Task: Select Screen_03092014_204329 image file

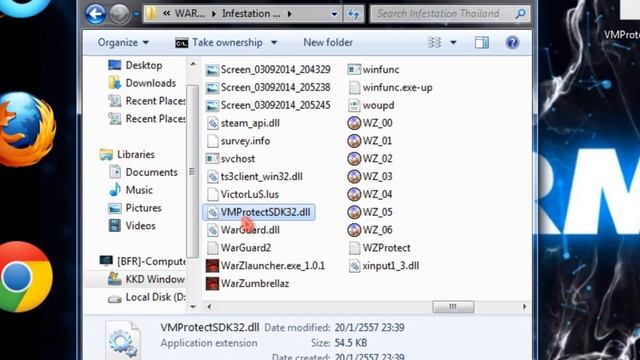Action: click(x=268, y=70)
